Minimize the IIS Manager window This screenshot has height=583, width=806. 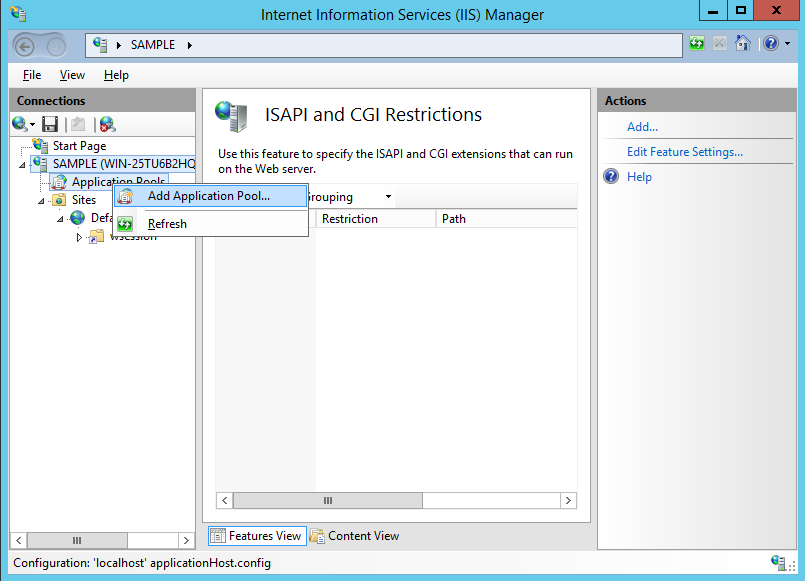coord(713,11)
